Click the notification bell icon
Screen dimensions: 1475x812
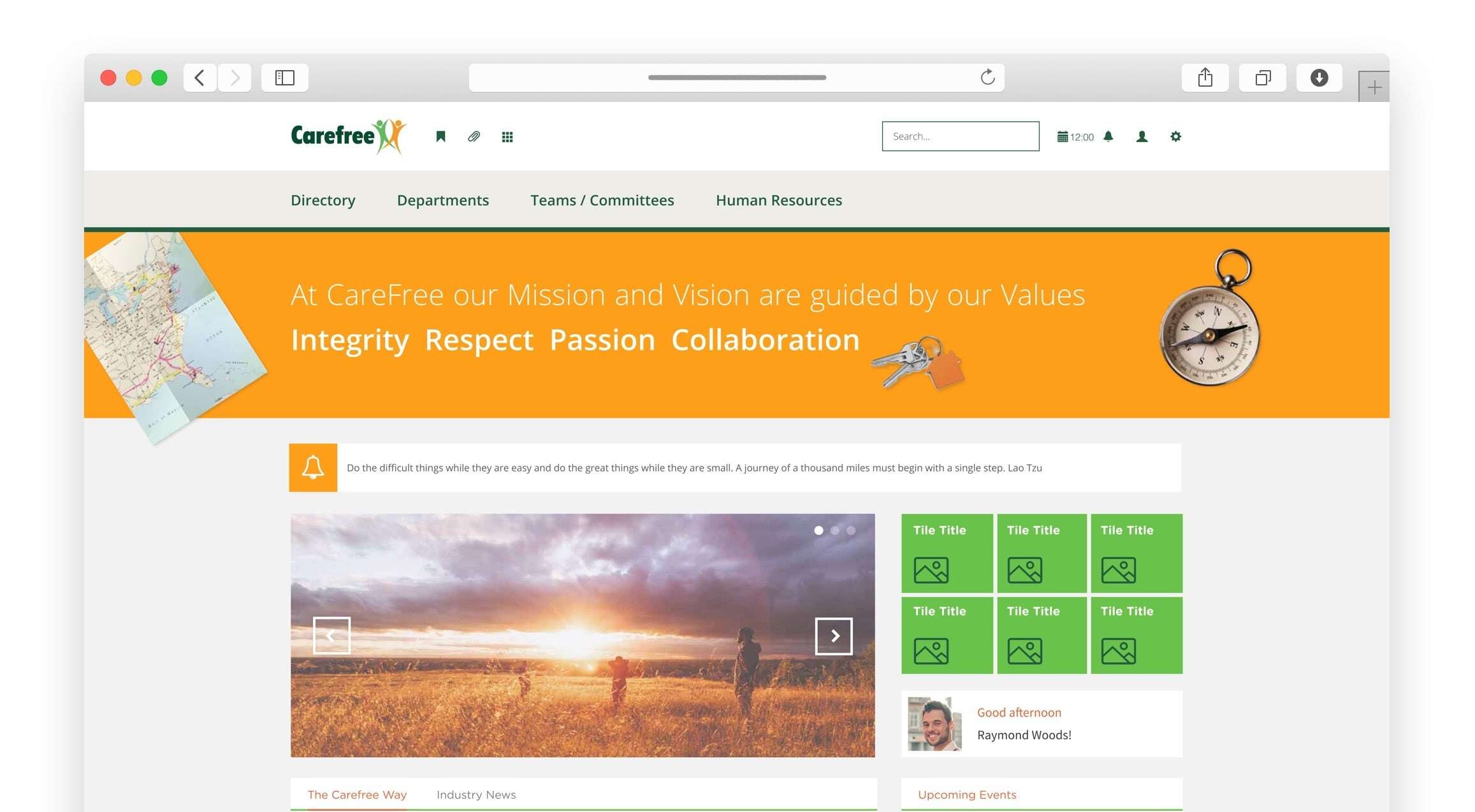pyautogui.click(x=1110, y=136)
